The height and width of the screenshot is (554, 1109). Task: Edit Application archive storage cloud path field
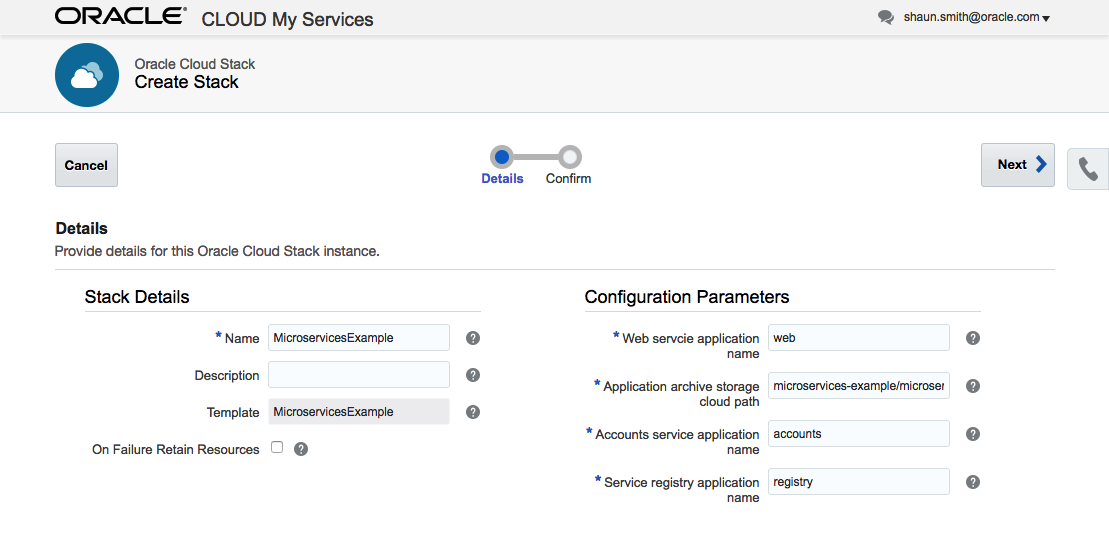[x=859, y=386]
